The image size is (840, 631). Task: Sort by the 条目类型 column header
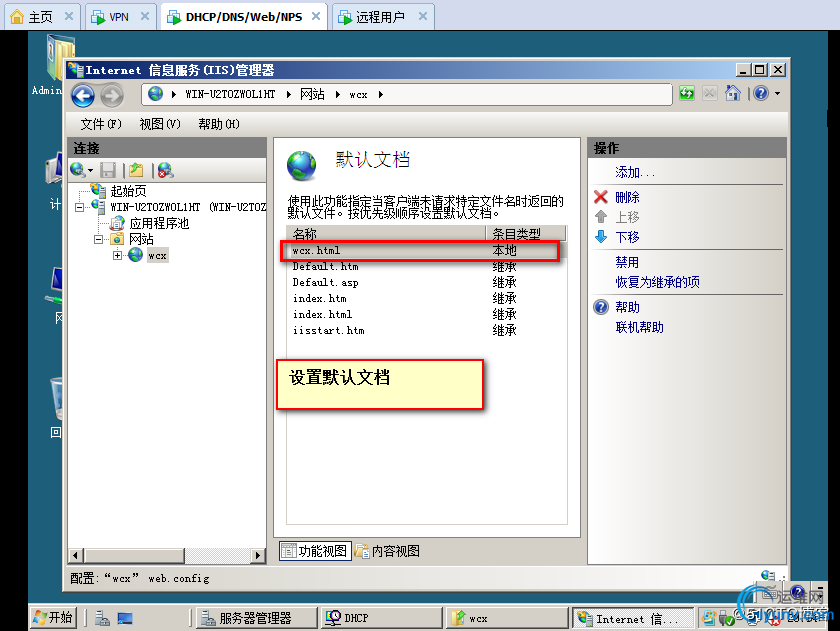[526, 234]
